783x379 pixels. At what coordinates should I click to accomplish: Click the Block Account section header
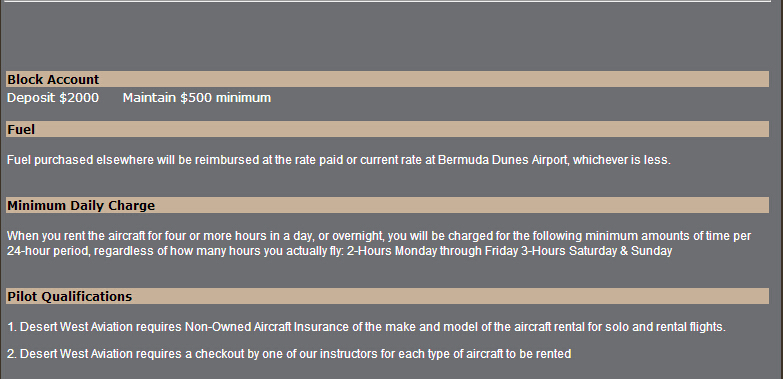click(387, 79)
